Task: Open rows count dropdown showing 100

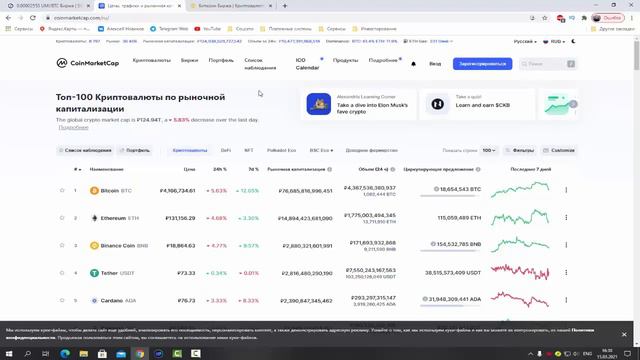Action: (489, 150)
